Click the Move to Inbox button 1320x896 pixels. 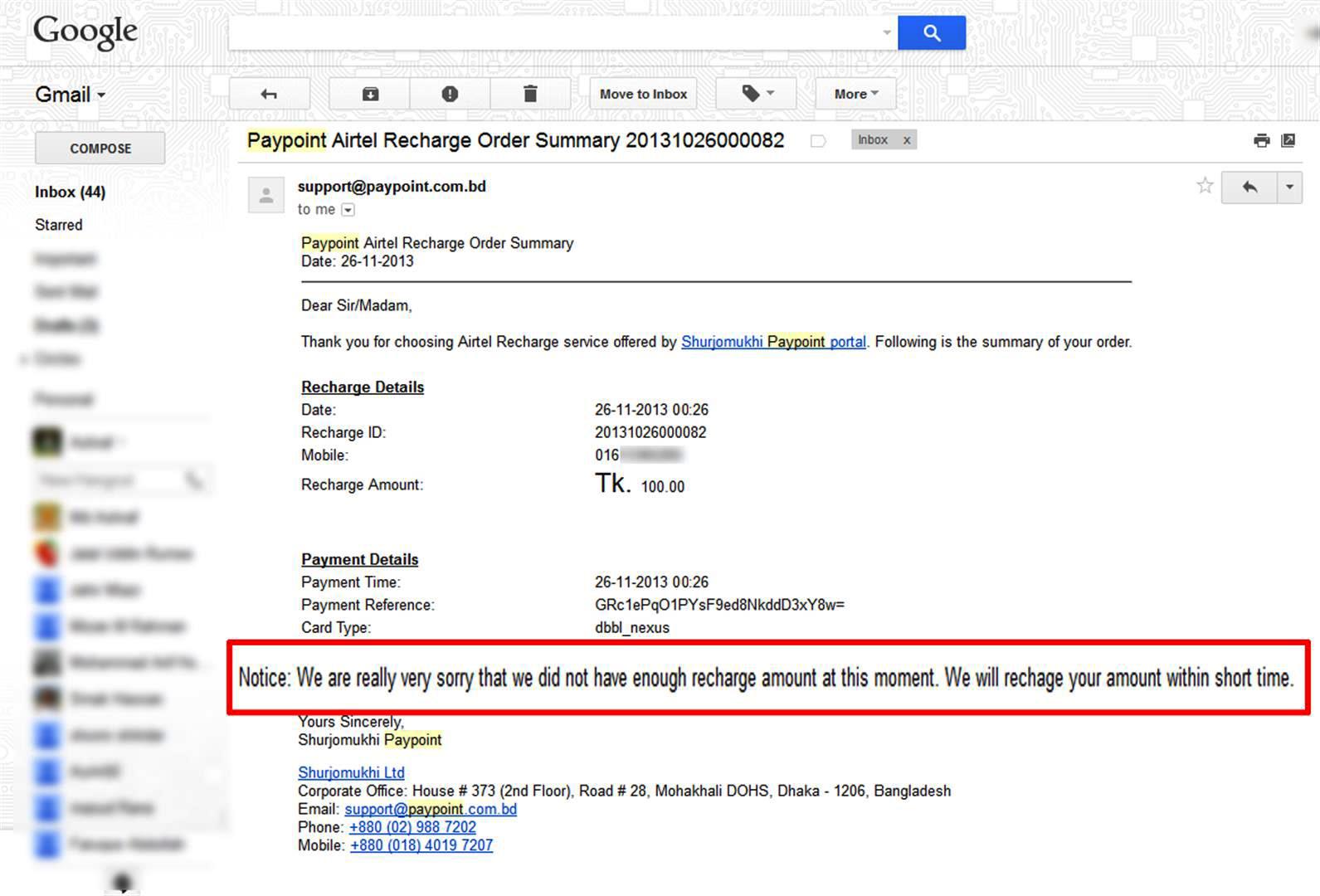(x=643, y=94)
